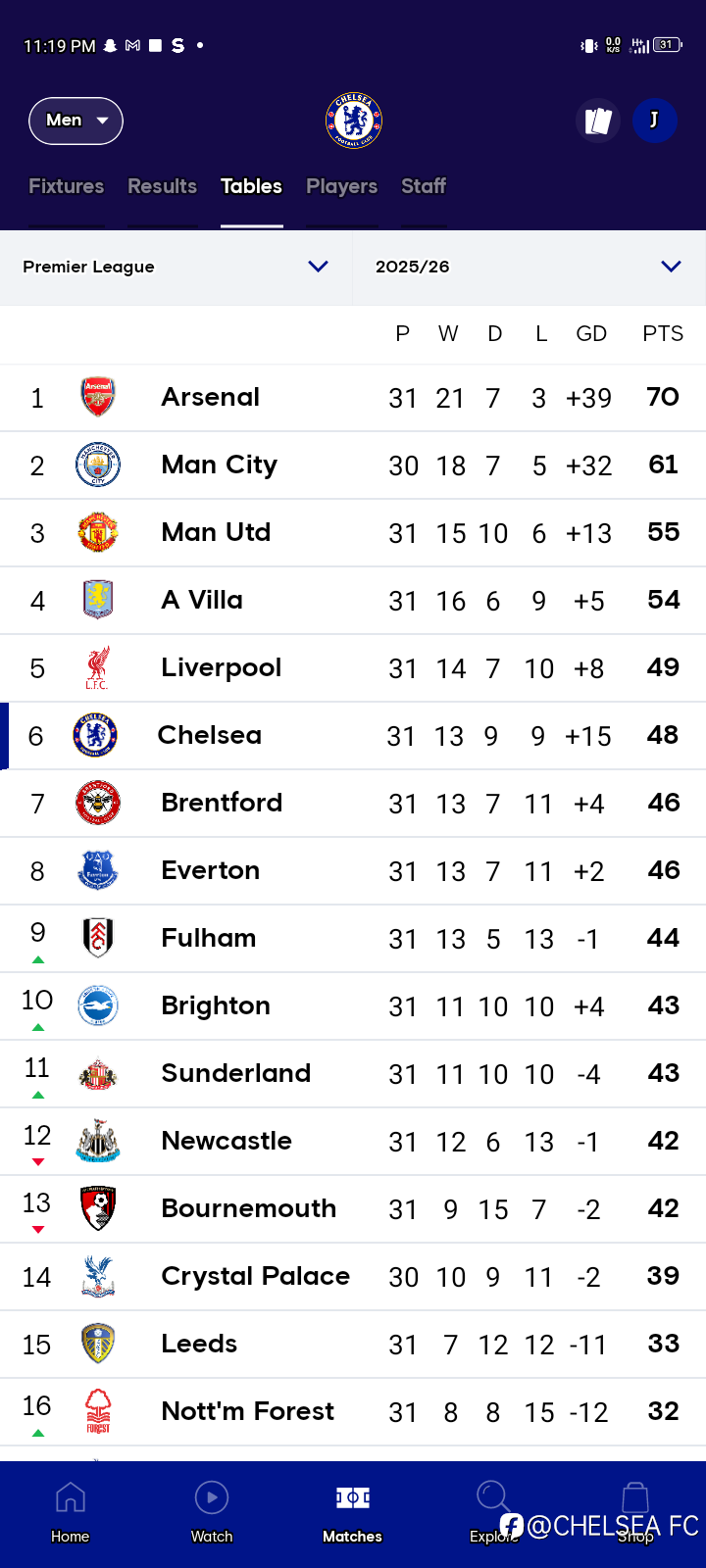The width and height of the screenshot is (706, 1568).
Task: Open the Watch play icon
Action: (x=212, y=1498)
